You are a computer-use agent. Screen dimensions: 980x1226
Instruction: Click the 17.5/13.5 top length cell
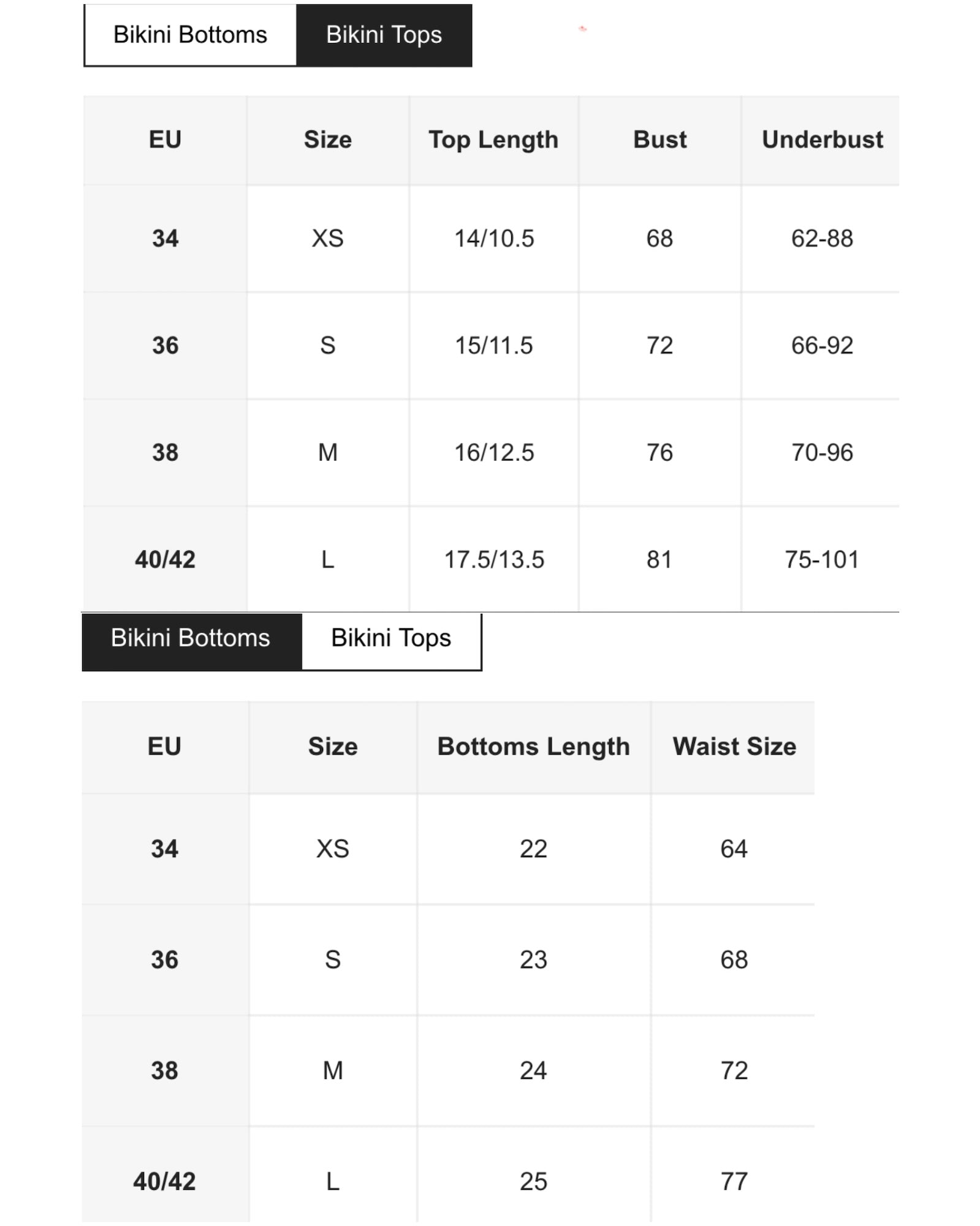(494, 560)
